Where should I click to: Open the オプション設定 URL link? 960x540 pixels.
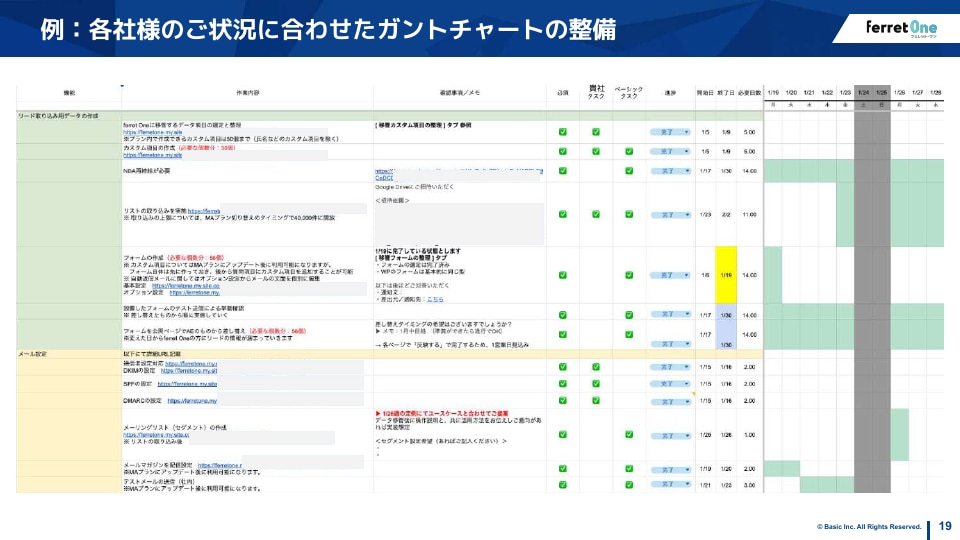pyautogui.click(x=195, y=293)
